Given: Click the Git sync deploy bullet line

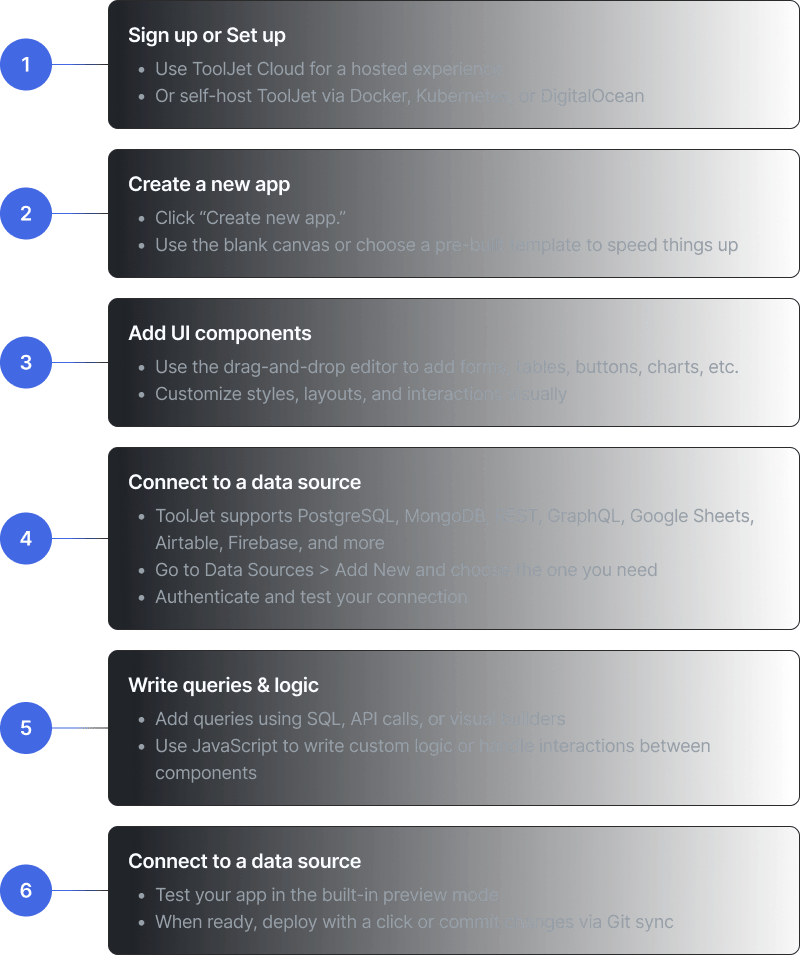Looking at the screenshot, I should pyautogui.click(x=414, y=922).
